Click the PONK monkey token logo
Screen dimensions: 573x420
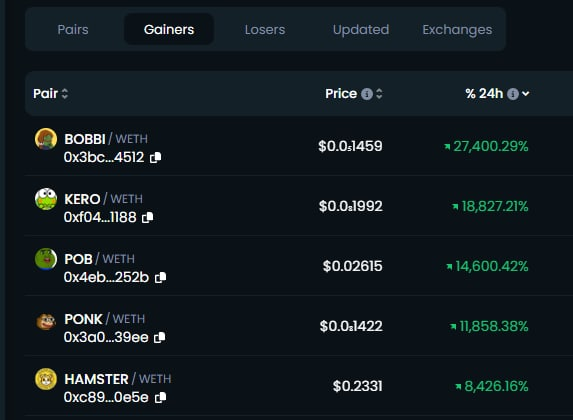pyautogui.click(x=46, y=321)
